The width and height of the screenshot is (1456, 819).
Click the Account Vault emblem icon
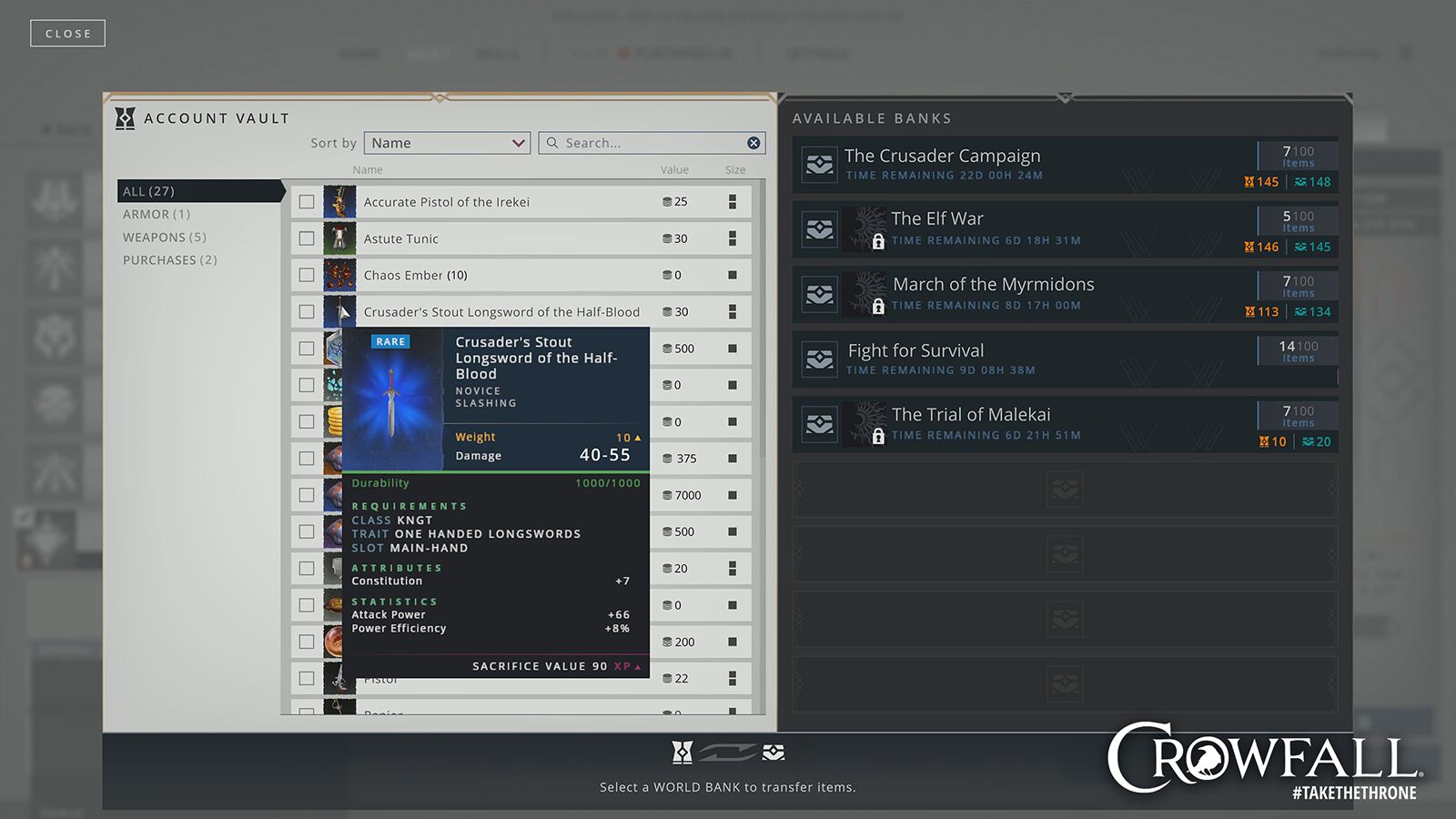[125, 118]
